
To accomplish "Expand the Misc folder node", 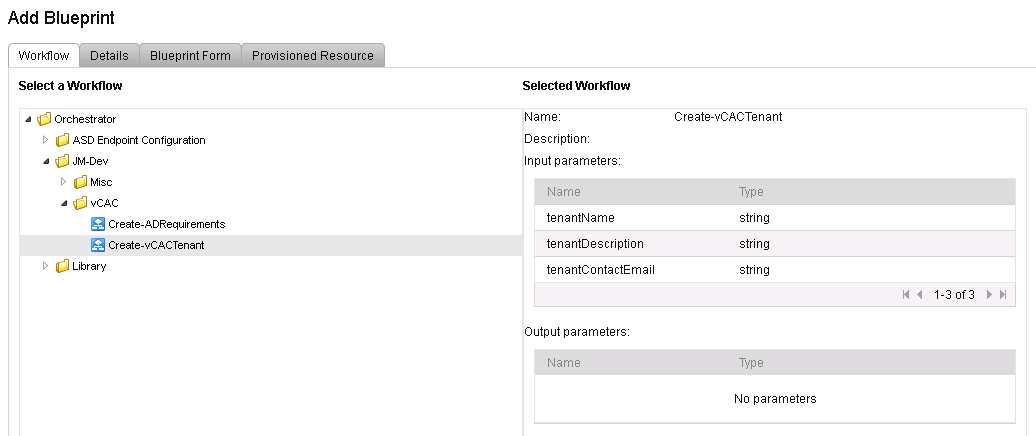I will click(x=63, y=182).
